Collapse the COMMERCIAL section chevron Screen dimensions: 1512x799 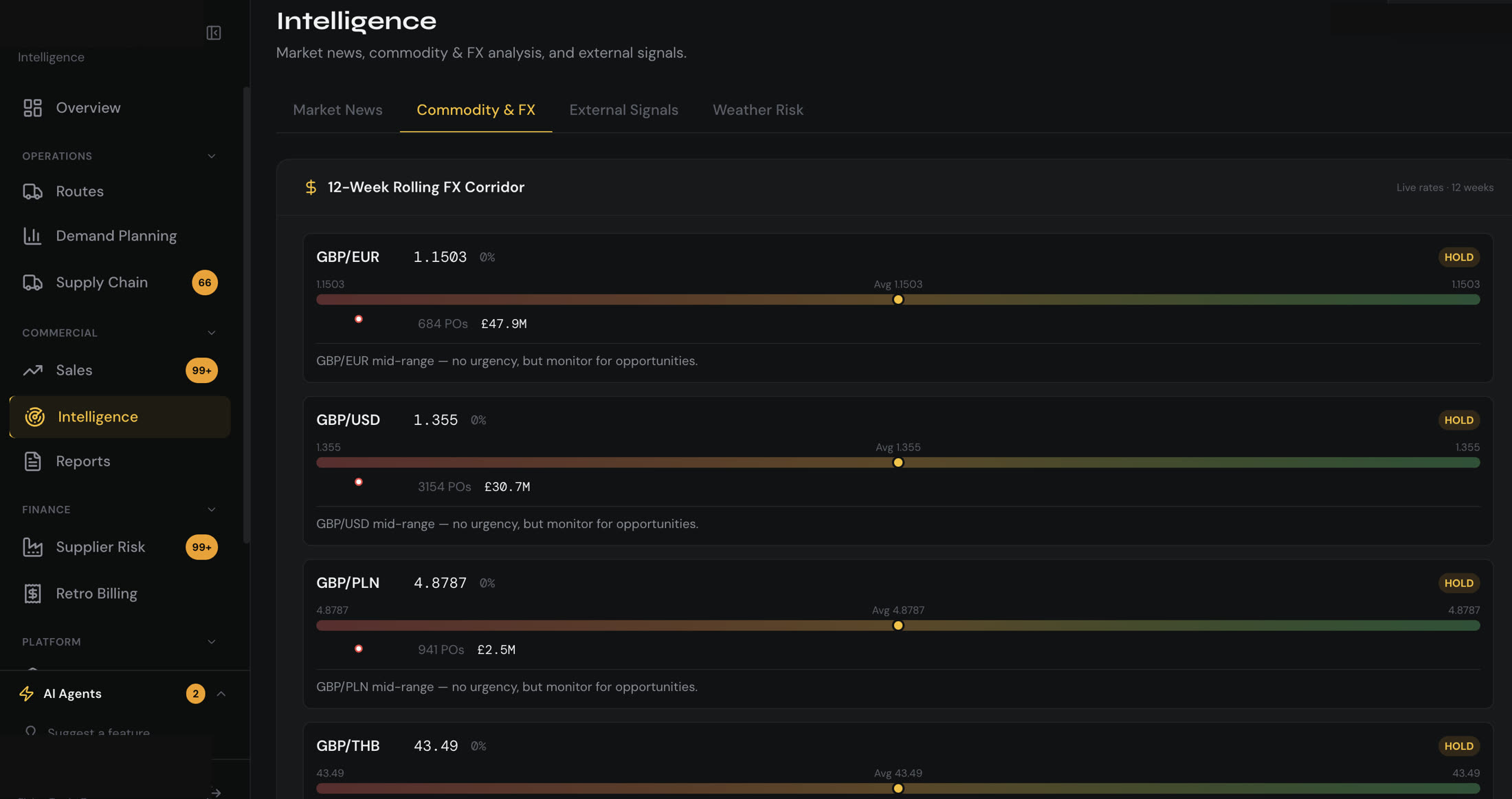point(212,333)
